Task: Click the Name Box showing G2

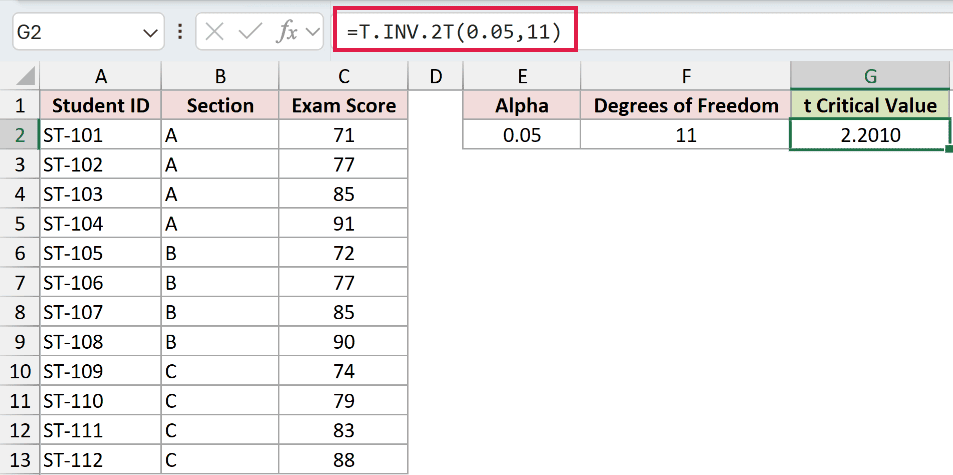Action: click(88, 32)
